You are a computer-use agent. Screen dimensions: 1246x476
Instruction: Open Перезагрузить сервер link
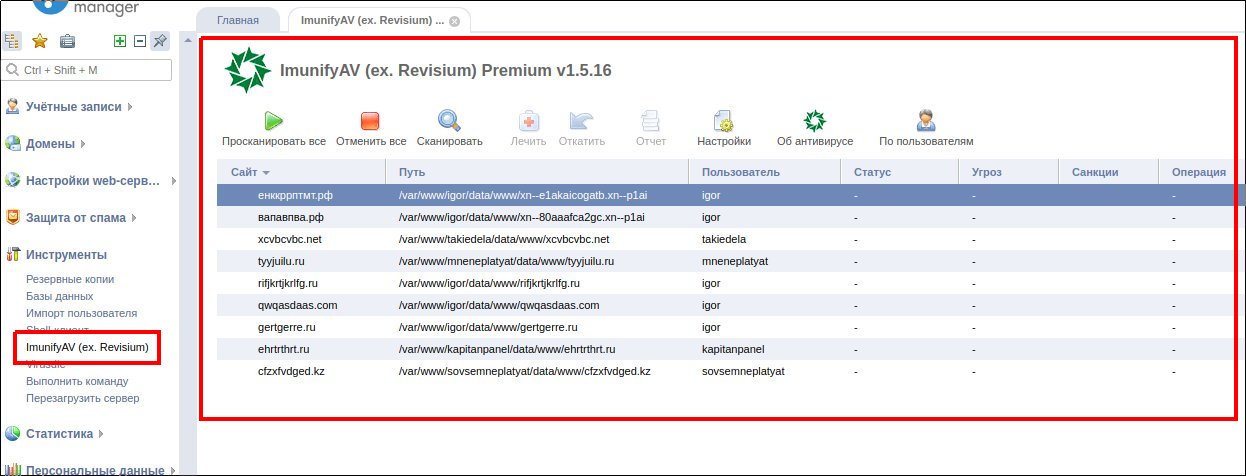pos(83,398)
